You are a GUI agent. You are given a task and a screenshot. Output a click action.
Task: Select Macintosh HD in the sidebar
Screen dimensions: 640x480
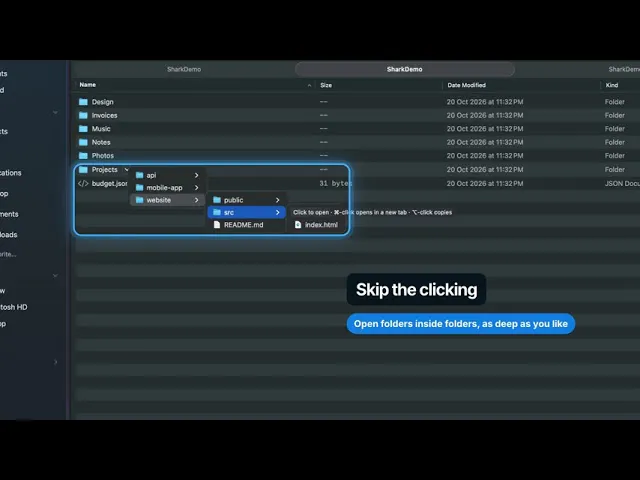click(x=13, y=307)
